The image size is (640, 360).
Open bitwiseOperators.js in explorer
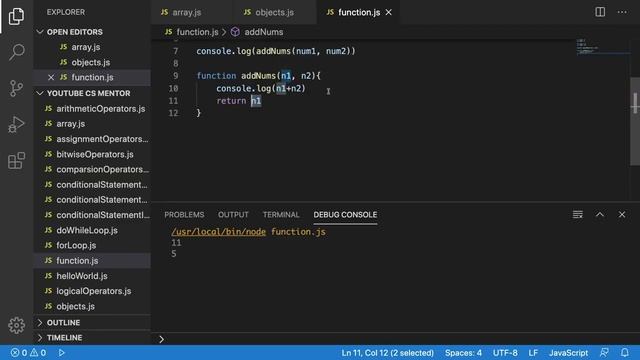[x=92, y=154]
